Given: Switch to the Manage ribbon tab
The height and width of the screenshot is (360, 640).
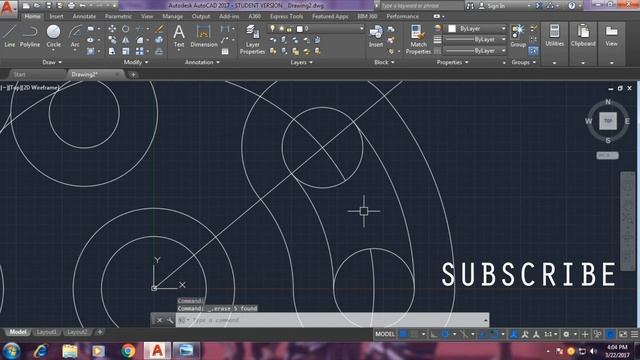Looking at the screenshot, I should point(172,16).
